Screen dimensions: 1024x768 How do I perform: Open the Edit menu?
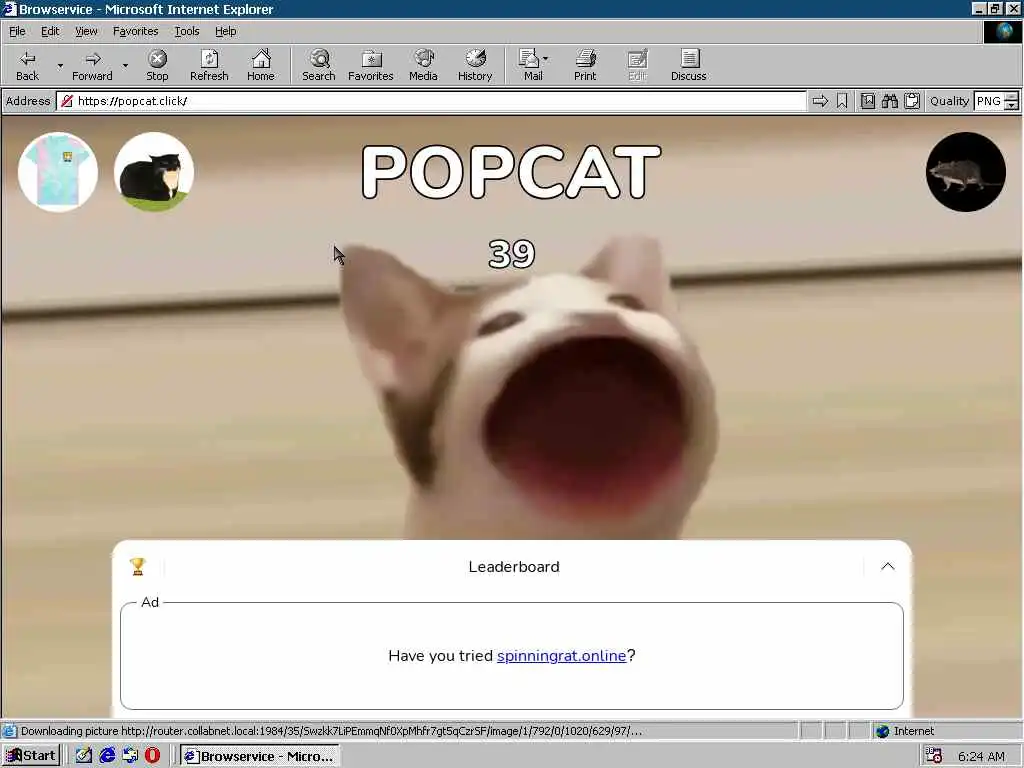point(50,31)
